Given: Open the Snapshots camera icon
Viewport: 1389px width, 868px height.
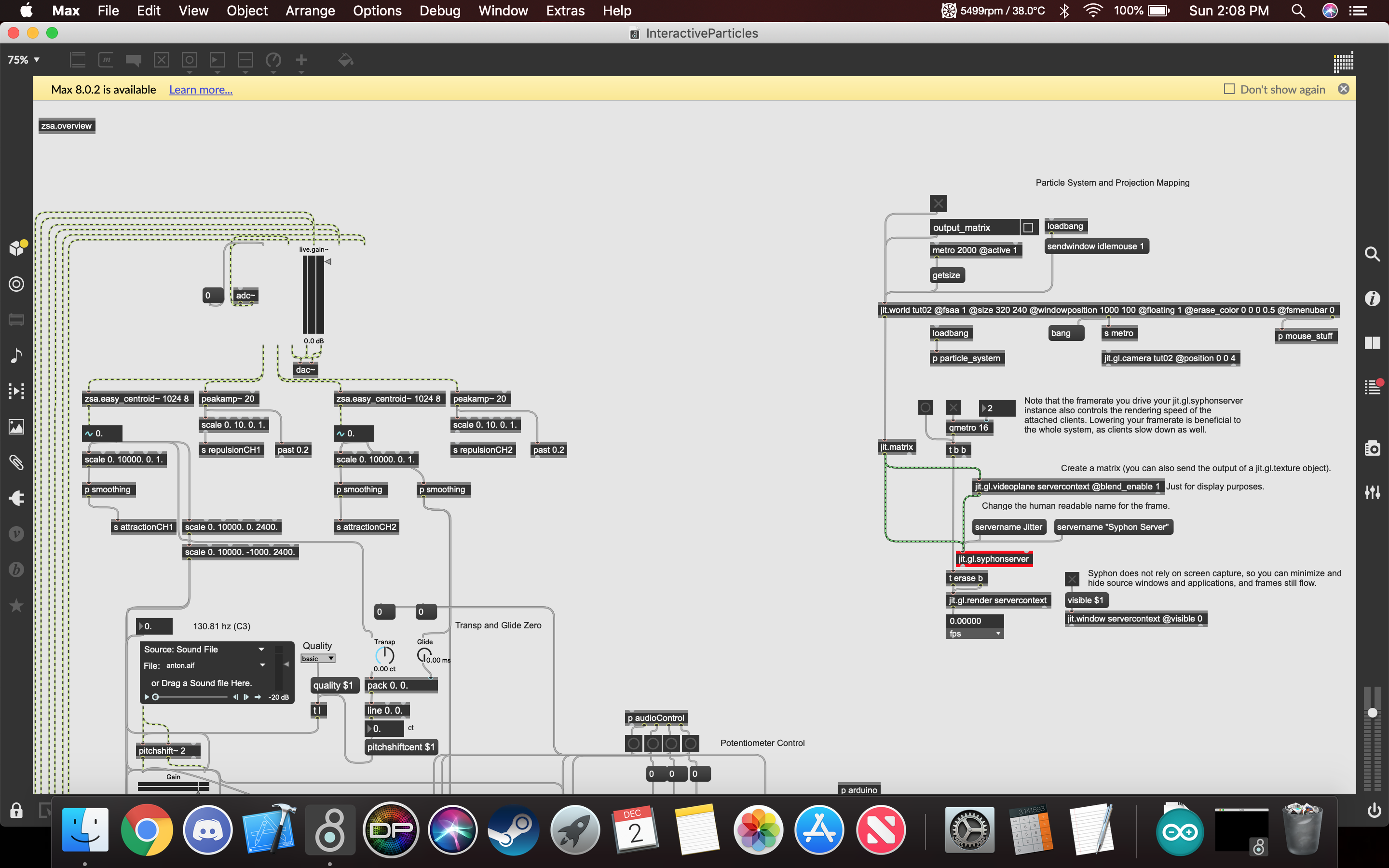Looking at the screenshot, I should coord(1372,448).
